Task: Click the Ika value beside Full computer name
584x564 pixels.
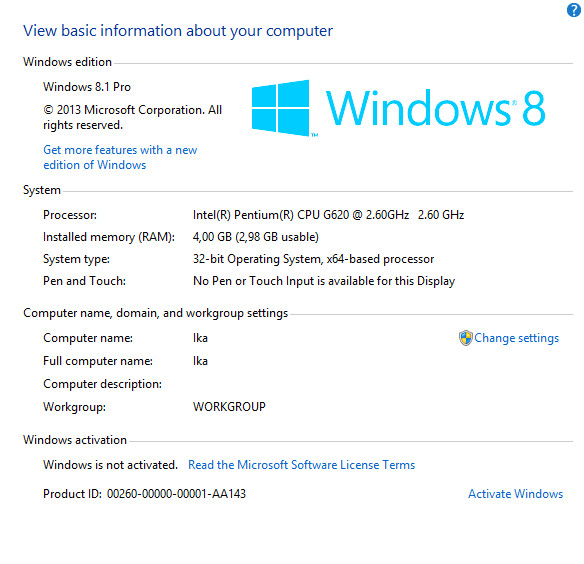Action: (x=200, y=361)
